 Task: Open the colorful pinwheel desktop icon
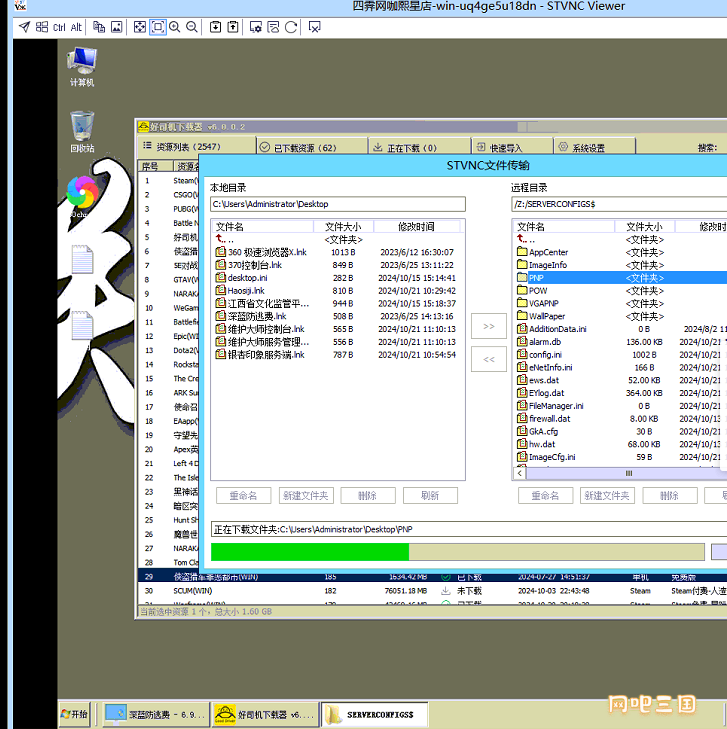(82, 193)
